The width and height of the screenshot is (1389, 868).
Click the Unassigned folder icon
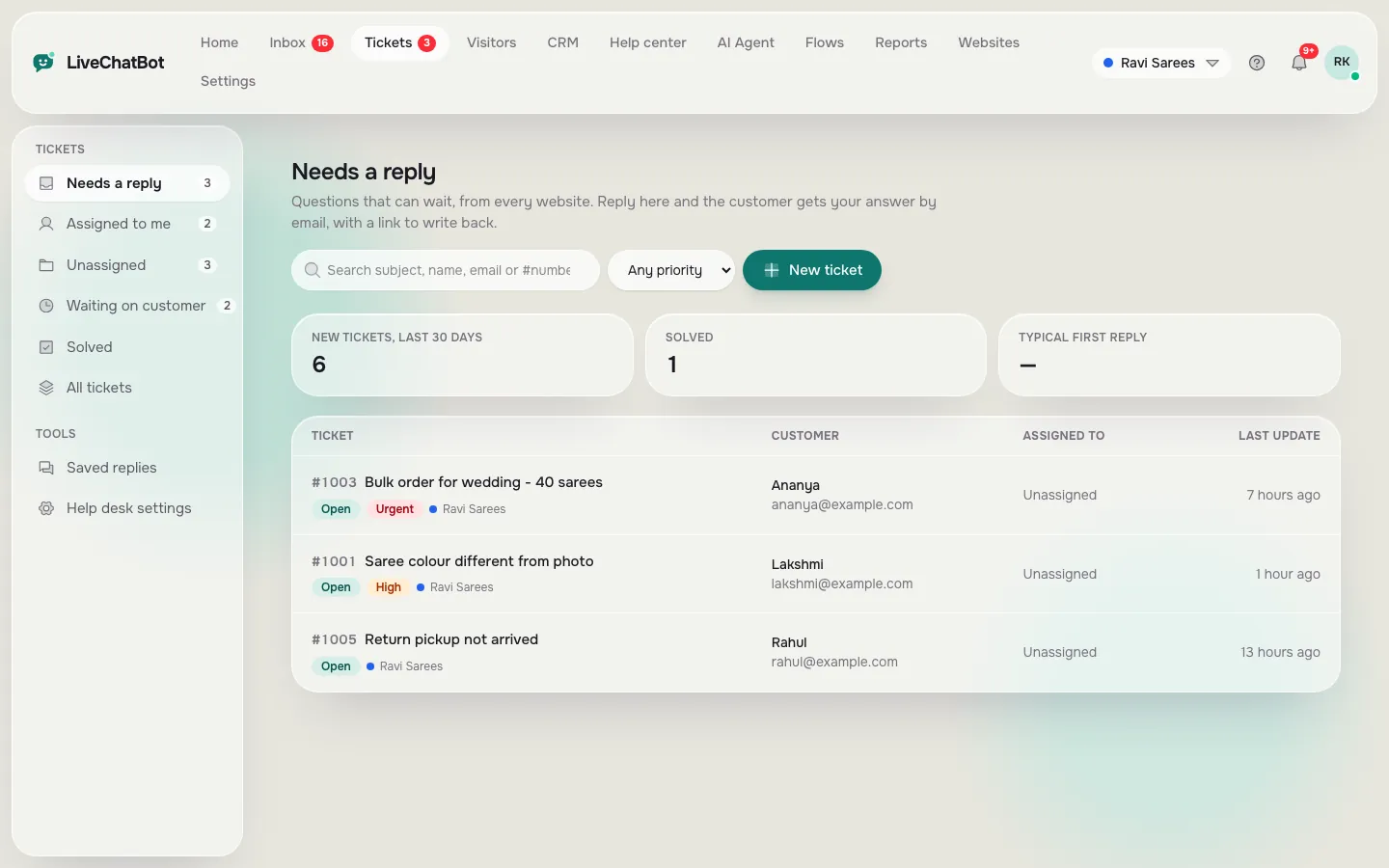pyautogui.click(x=46, y=265)
